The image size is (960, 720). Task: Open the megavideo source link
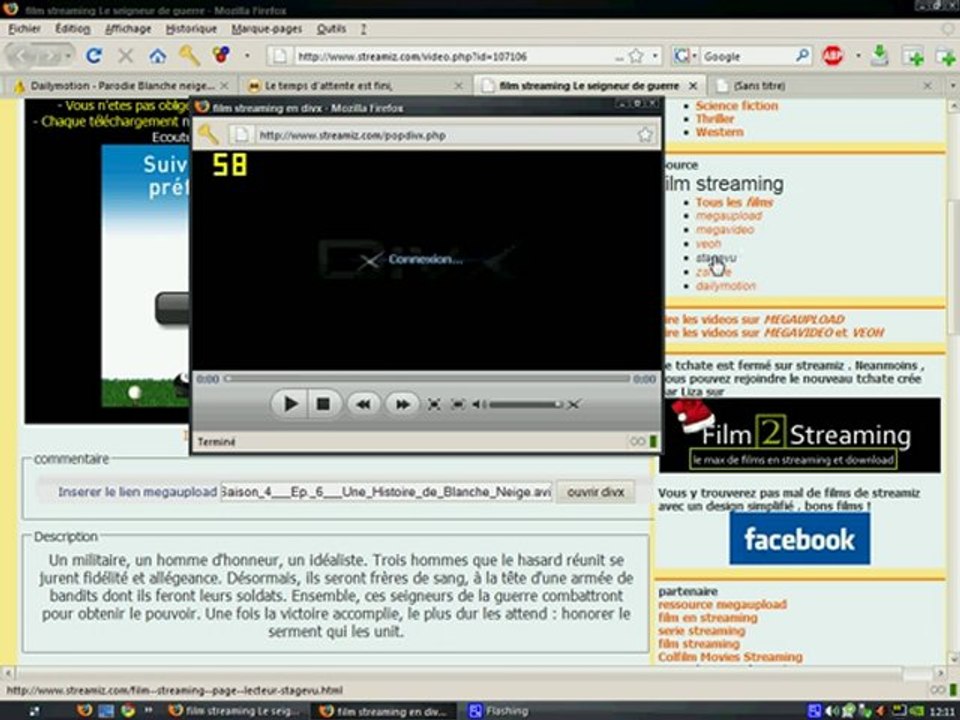(724, 230)
